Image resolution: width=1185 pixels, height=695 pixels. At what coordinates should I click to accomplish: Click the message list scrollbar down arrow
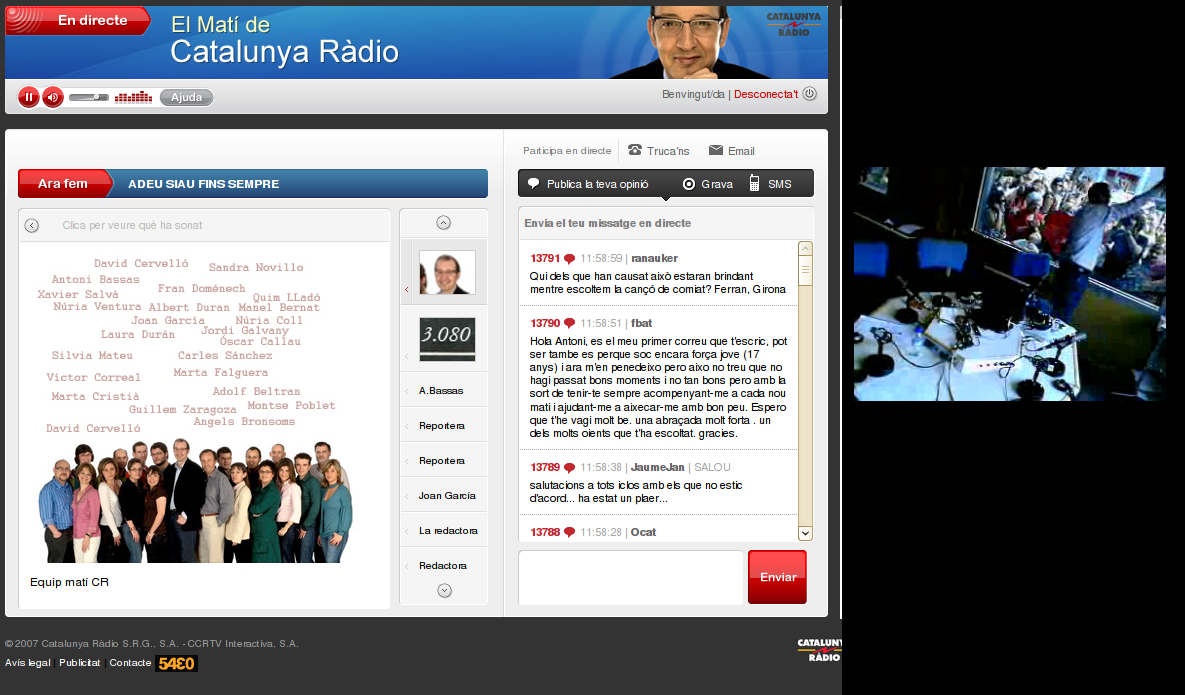806,533
